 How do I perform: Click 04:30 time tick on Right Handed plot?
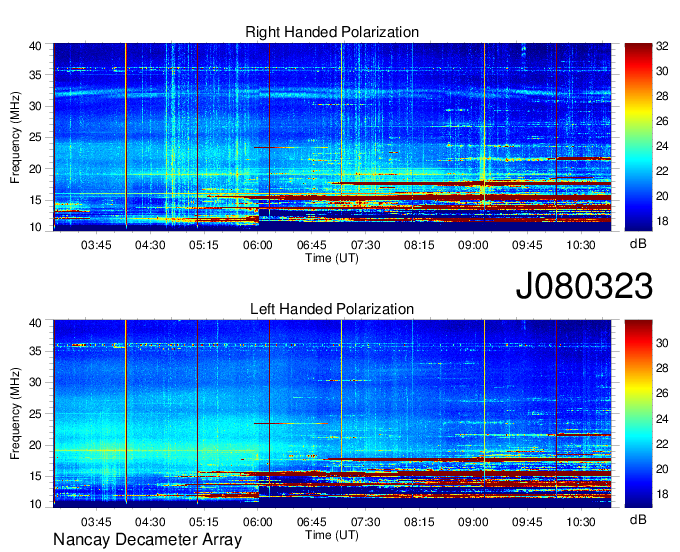150,245
